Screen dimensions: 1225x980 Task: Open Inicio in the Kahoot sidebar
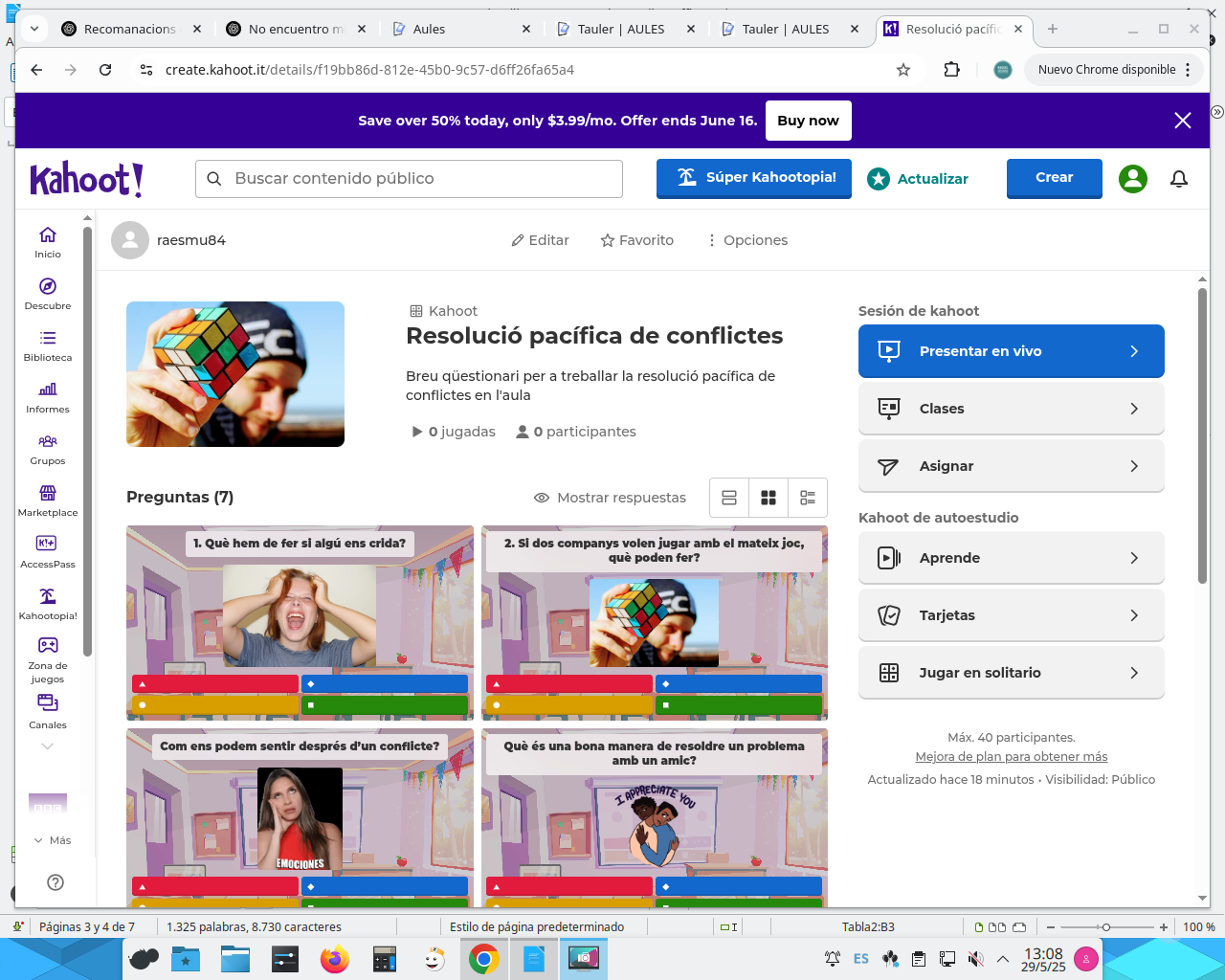tap(48, 243)
